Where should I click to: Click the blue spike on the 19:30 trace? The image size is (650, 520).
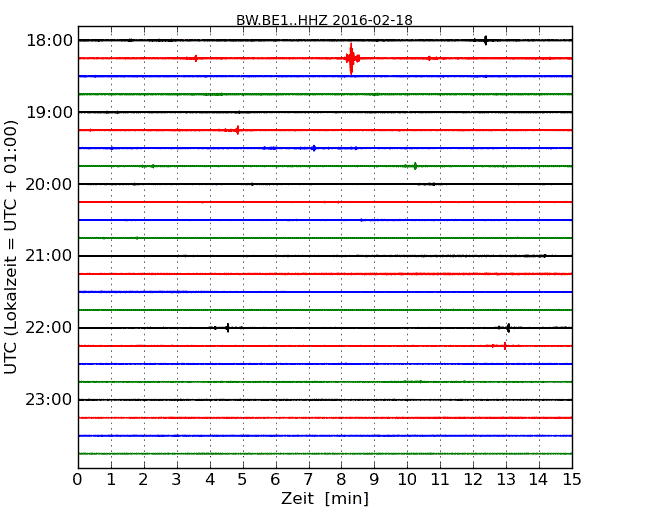click(x=314, y=148)
